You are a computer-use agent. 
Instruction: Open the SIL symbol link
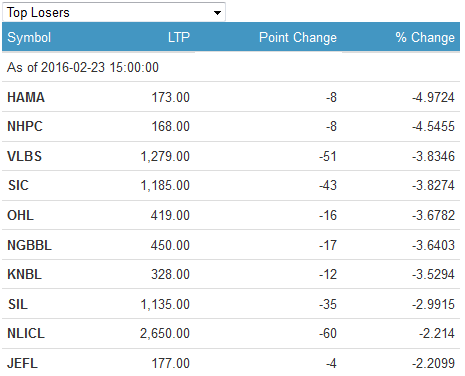[18, 304]
